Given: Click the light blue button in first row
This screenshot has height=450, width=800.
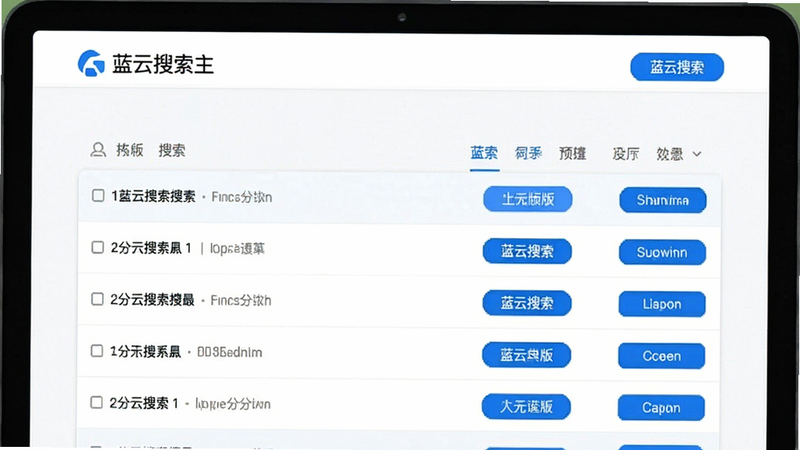Looking at the screenshot, I should click(x=528, y=199).
